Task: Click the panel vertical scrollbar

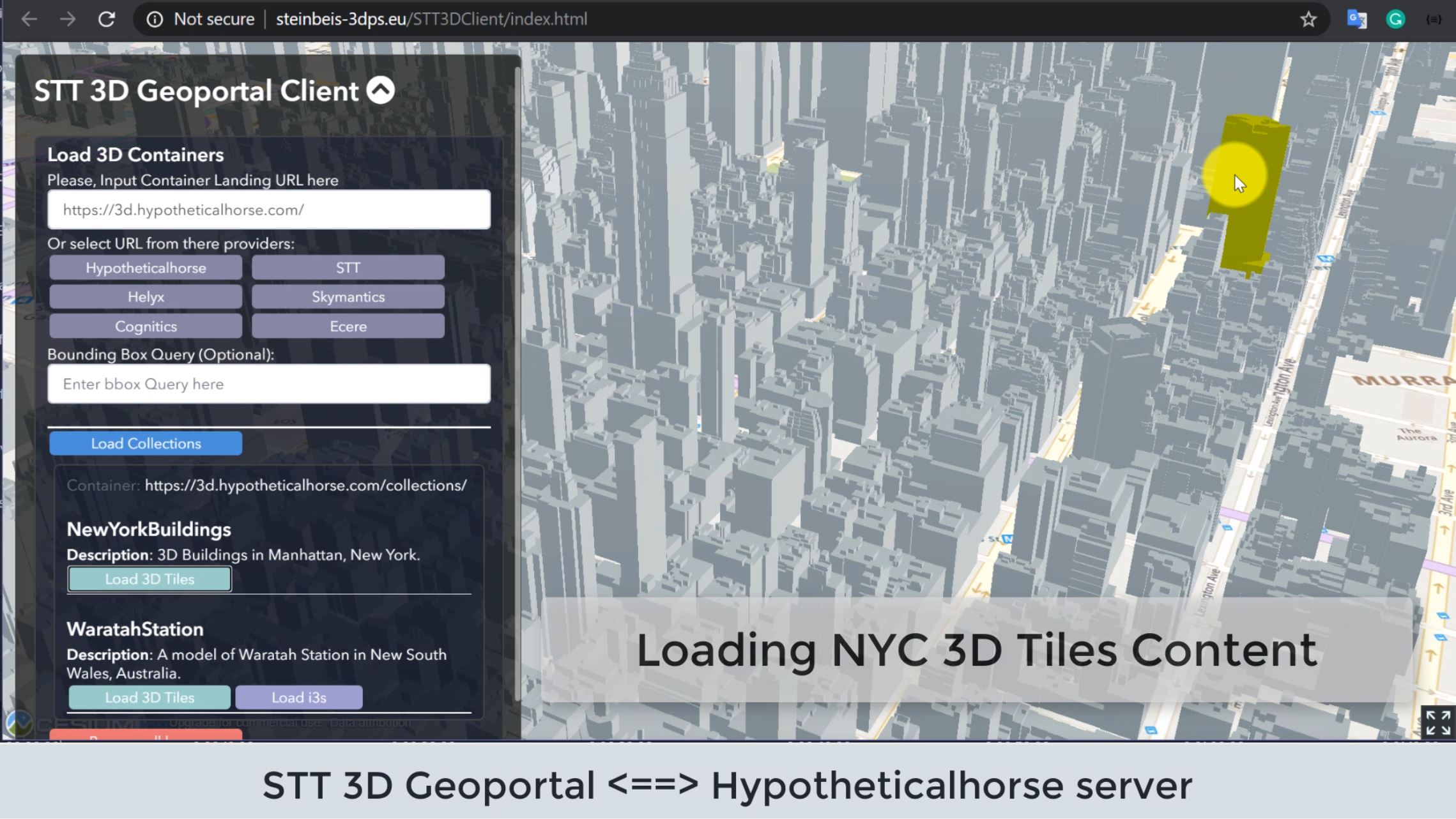Action: coord(517,383)
